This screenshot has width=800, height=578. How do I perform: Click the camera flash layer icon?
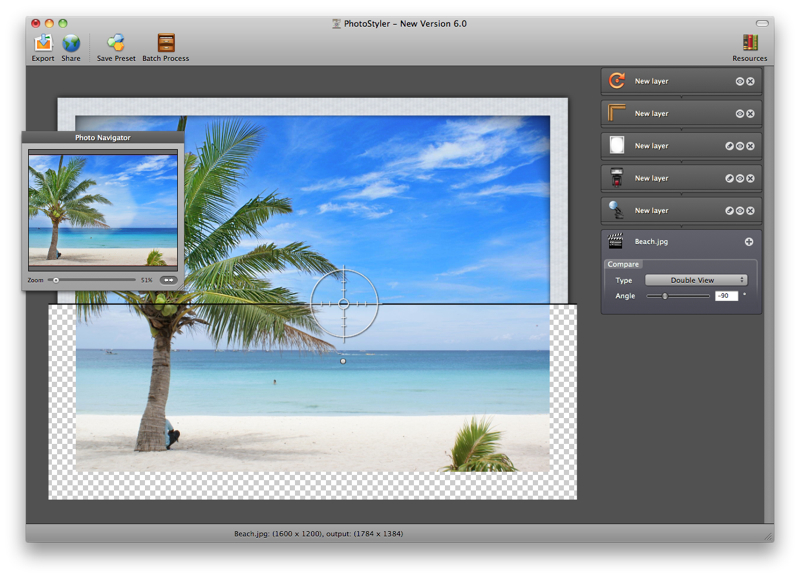(616, 178)
